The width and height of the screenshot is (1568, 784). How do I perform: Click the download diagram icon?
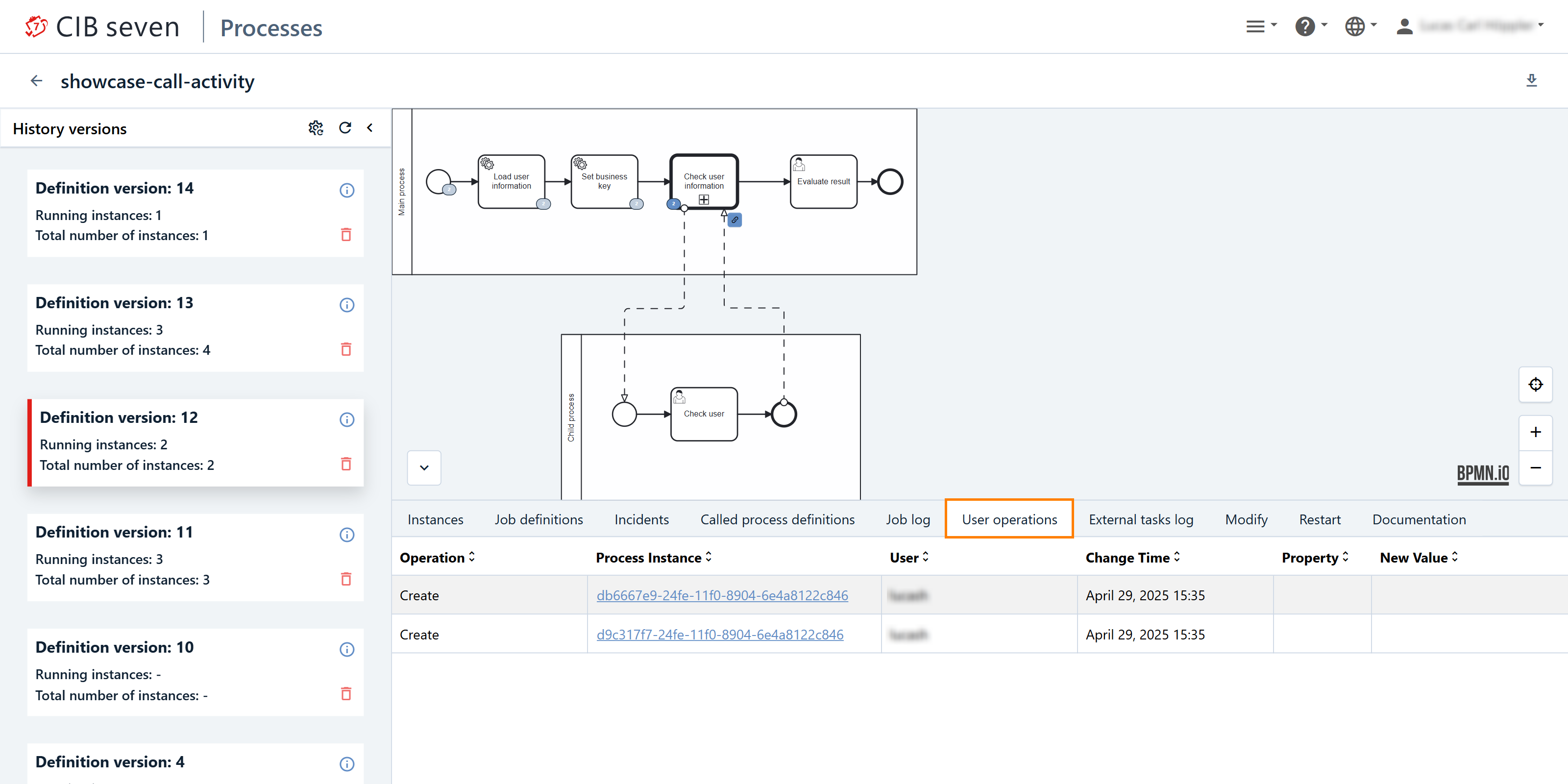pos(1531,80)
